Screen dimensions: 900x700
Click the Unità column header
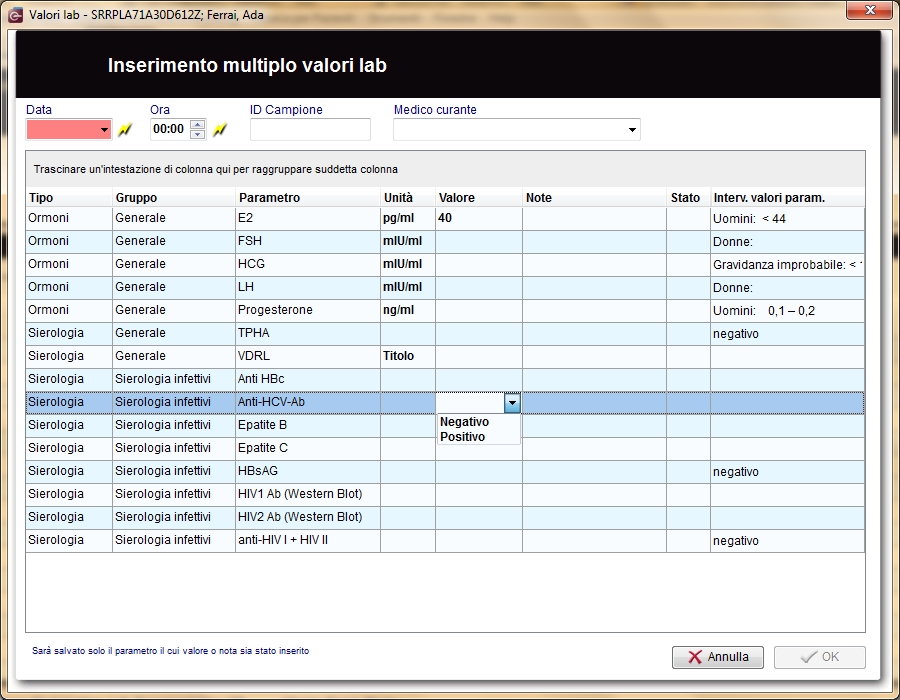pos(408,197)
